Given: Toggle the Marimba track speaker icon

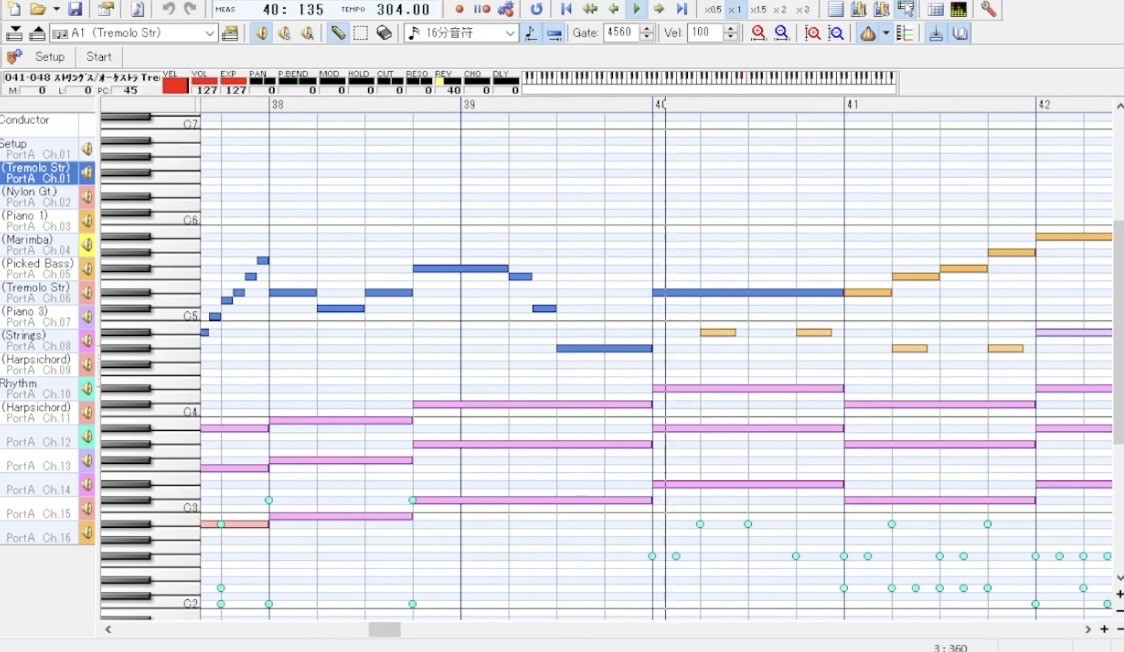Looking at the screenshot, I should (87, 245).
